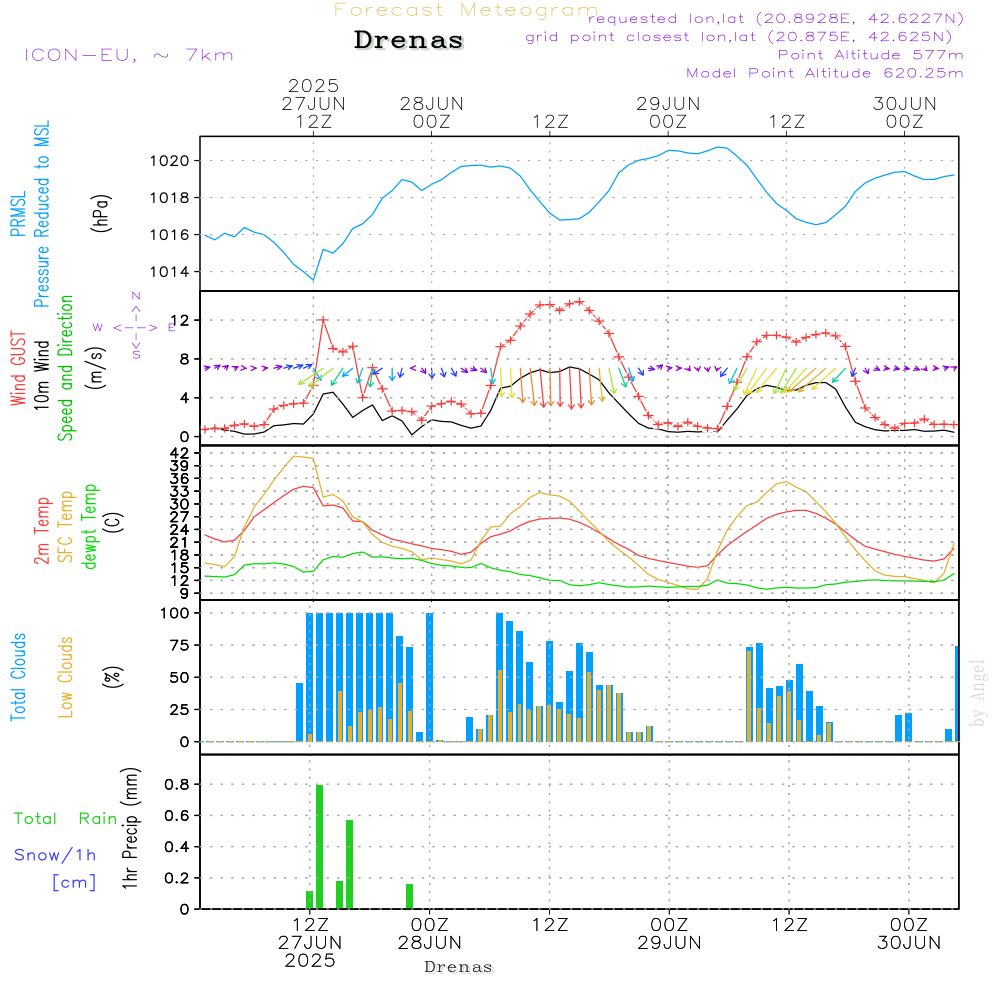This screenshot has height=1000, width=1000.
Task: Select the bottom axis '00Z 28JUN' label
Action: click(430, 934)
